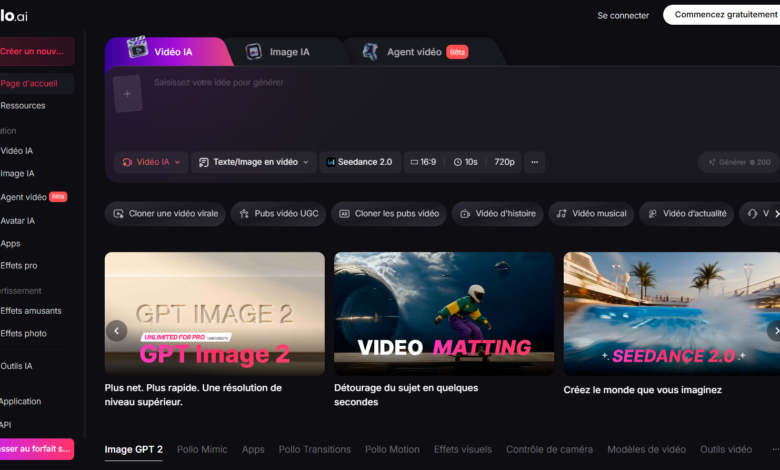Select the Image GPT 2 section tab

point(133,450)
